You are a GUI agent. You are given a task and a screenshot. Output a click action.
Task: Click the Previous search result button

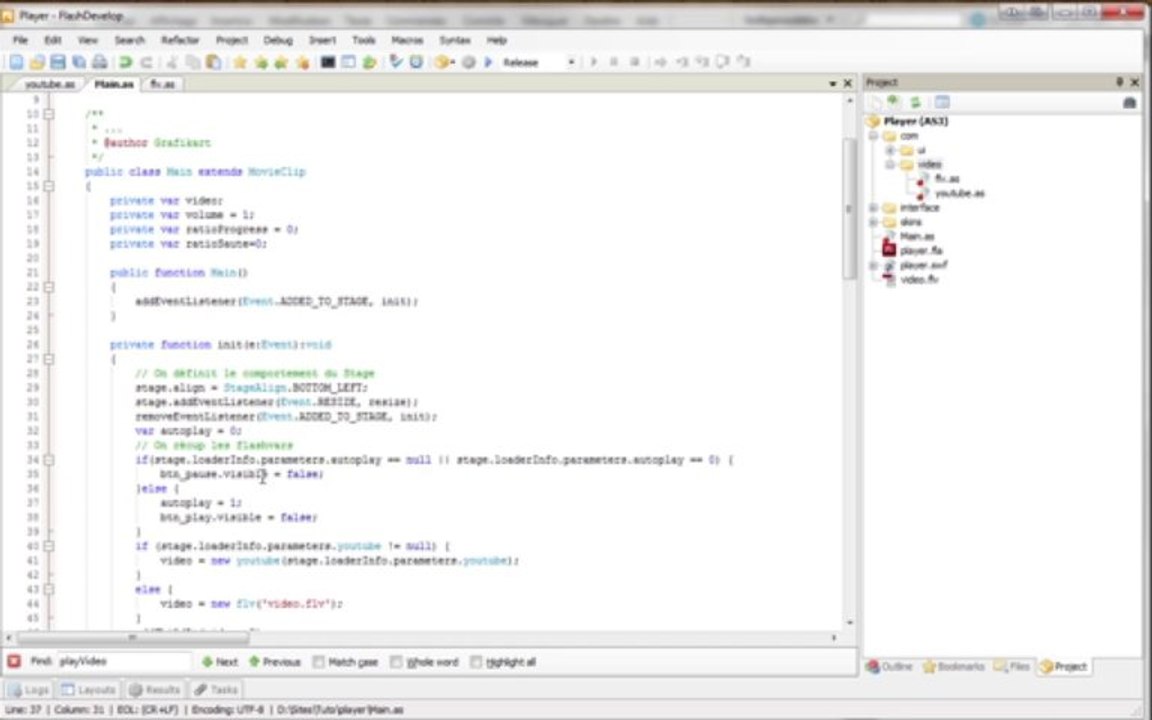tap(275, 662)
